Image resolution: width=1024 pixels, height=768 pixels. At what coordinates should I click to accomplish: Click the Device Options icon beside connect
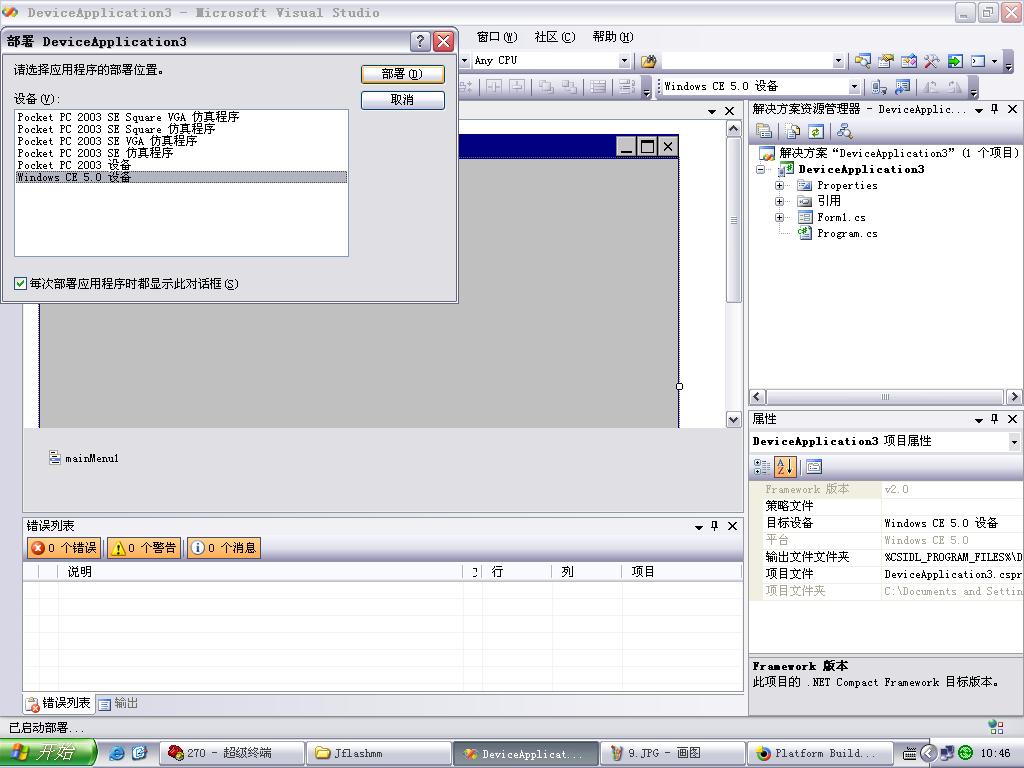pos(903,86)
